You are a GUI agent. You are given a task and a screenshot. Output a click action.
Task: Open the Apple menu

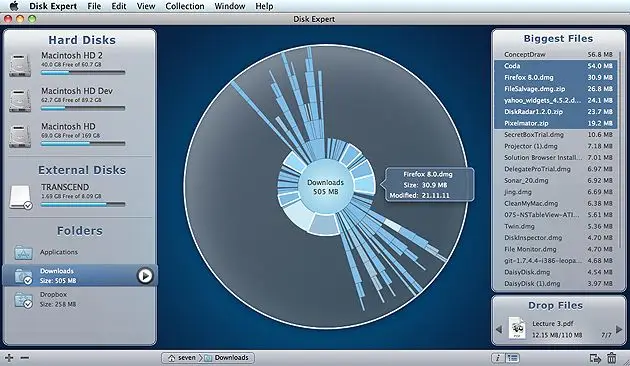pos(14,6)
